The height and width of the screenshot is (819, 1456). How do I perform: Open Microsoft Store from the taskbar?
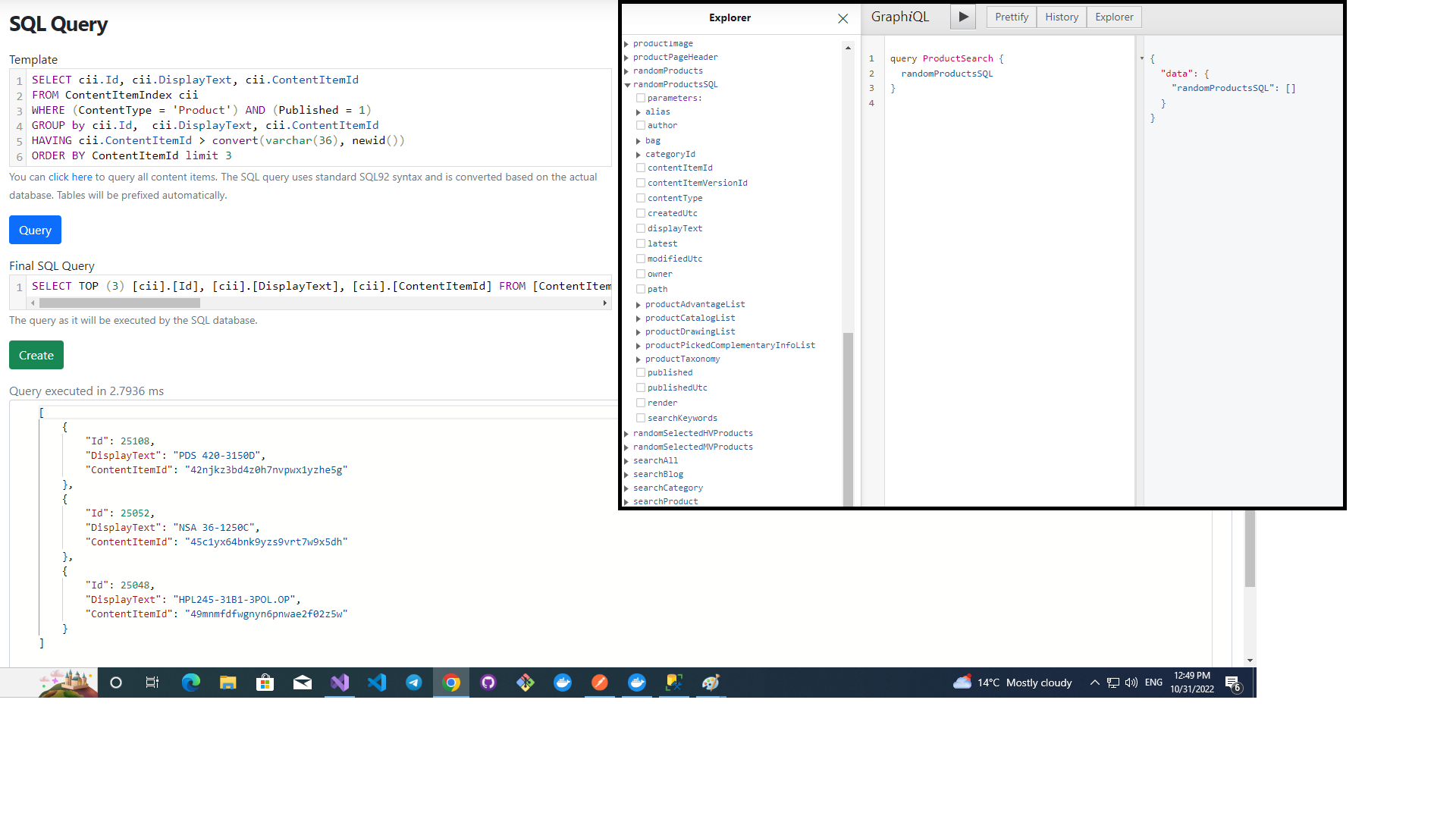coord(265,682)
